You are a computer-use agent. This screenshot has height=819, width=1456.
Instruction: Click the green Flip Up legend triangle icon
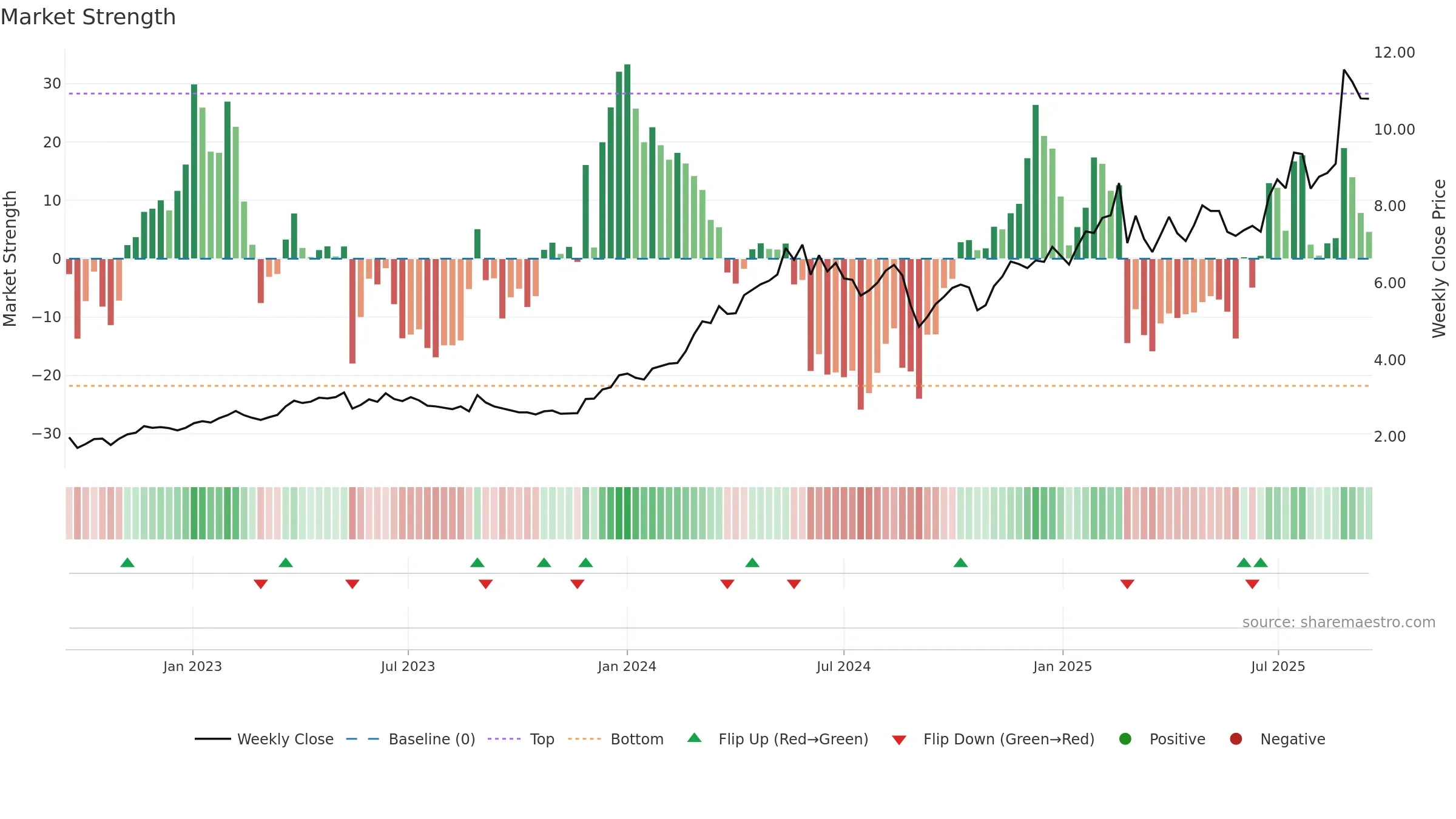(x=695, y=738)
